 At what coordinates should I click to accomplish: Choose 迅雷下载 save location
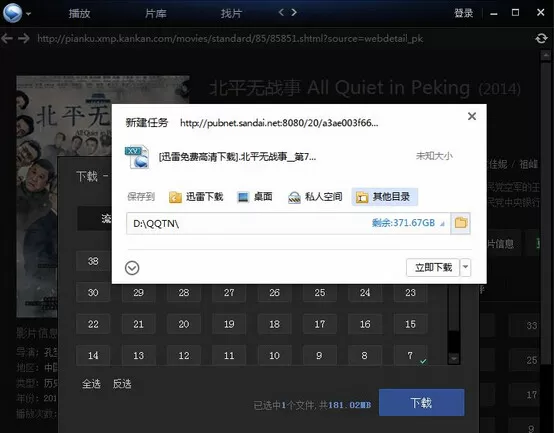click(196, 197)
